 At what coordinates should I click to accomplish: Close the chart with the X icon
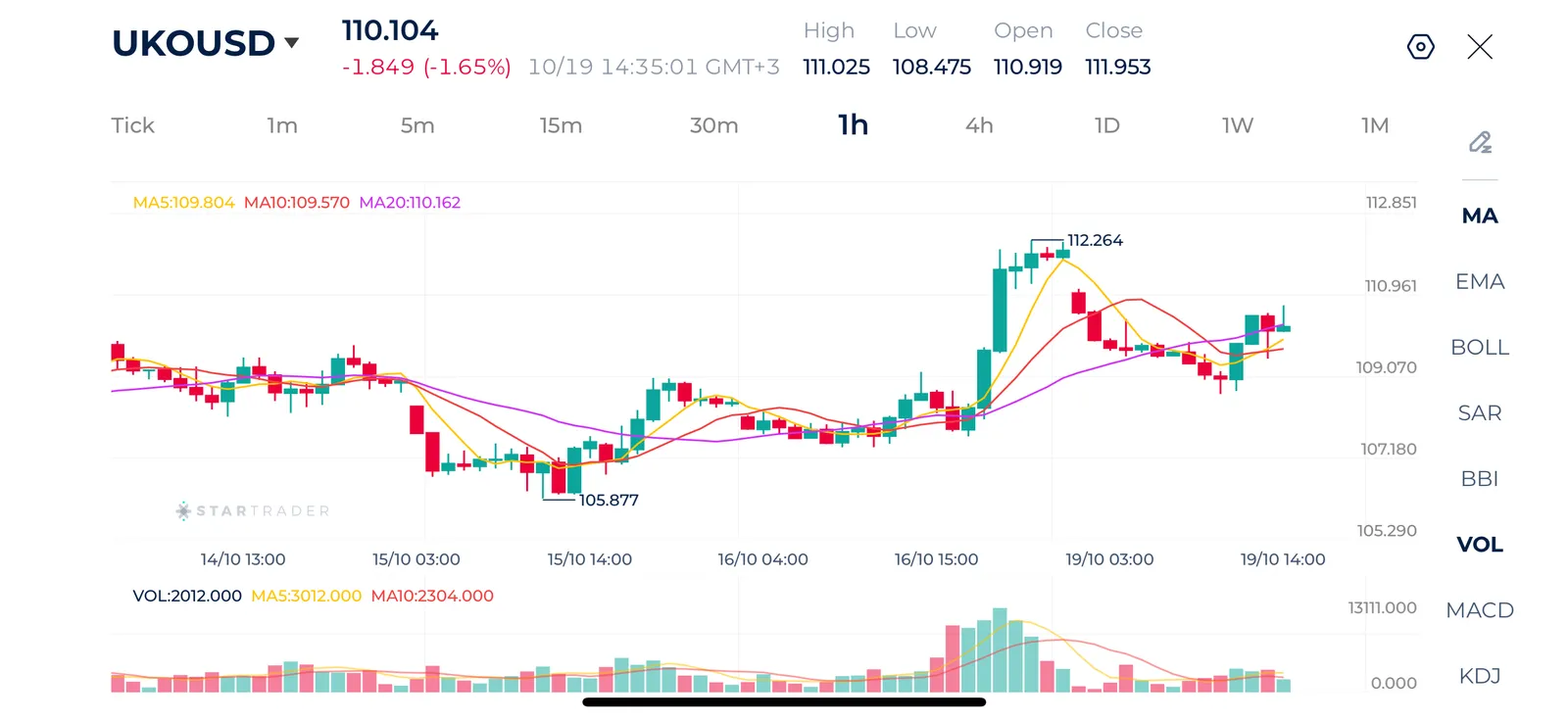click(x=1480, y=46)
